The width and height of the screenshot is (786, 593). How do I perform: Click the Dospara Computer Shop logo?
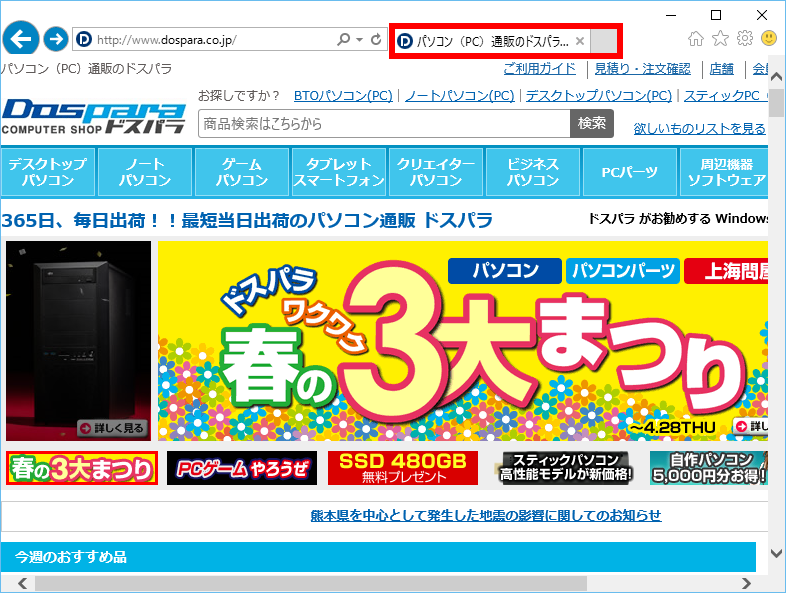pyautogui.click(x=94, y=117)
